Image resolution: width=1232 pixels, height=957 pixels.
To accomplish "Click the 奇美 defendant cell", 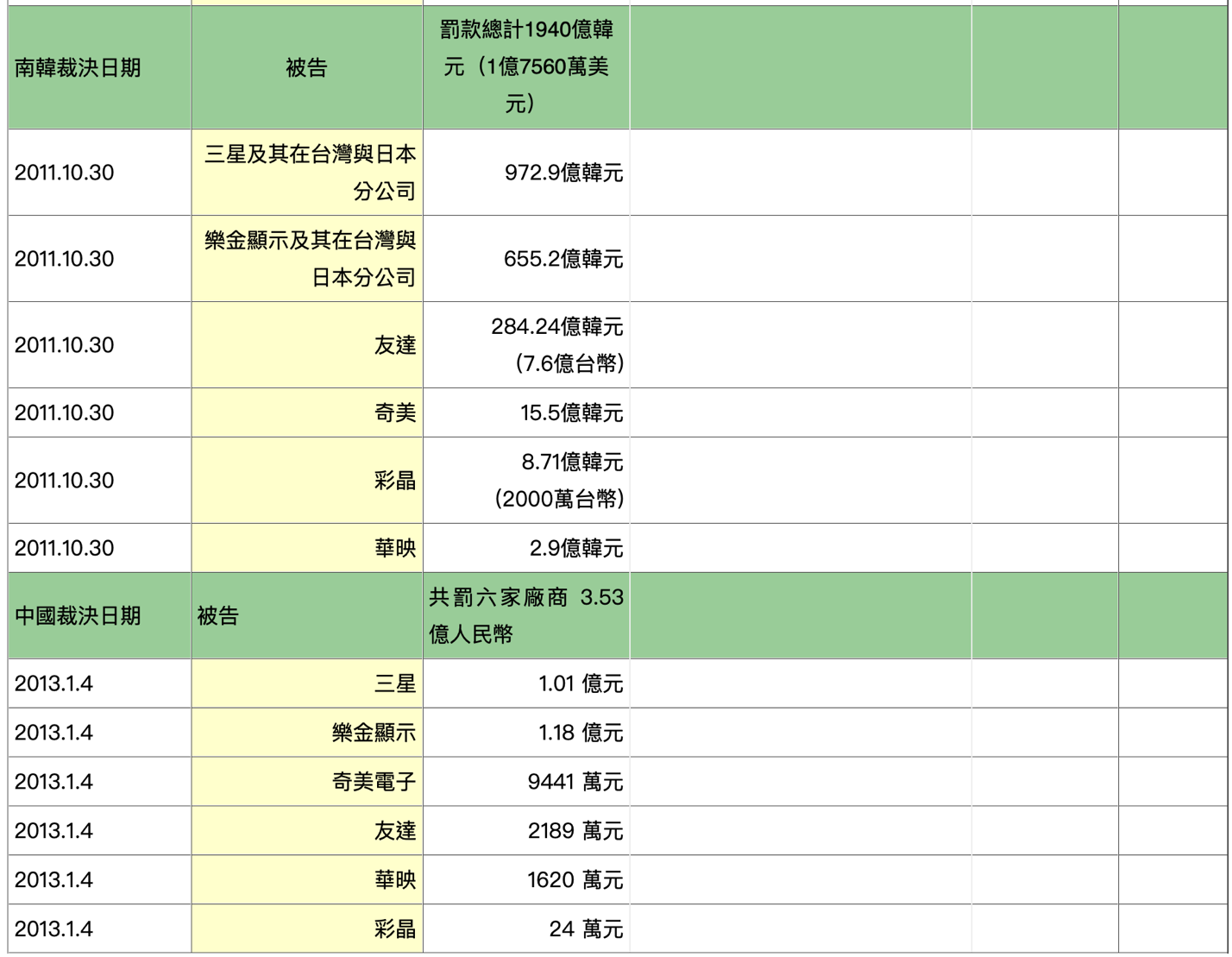I will point(307,412).
